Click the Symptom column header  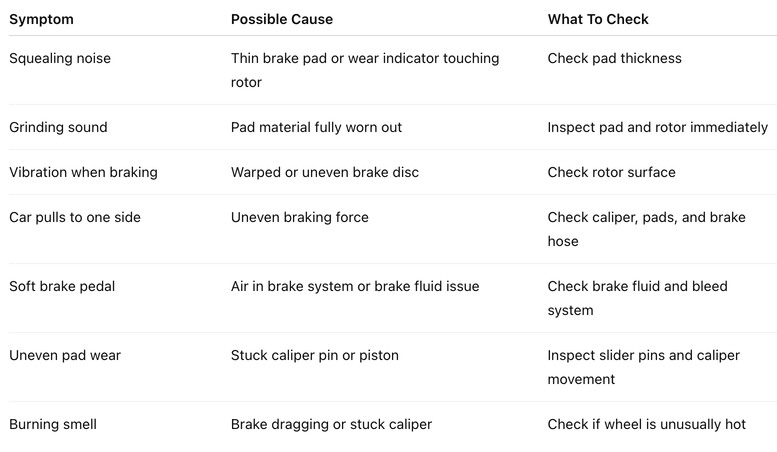pos(41,19)
